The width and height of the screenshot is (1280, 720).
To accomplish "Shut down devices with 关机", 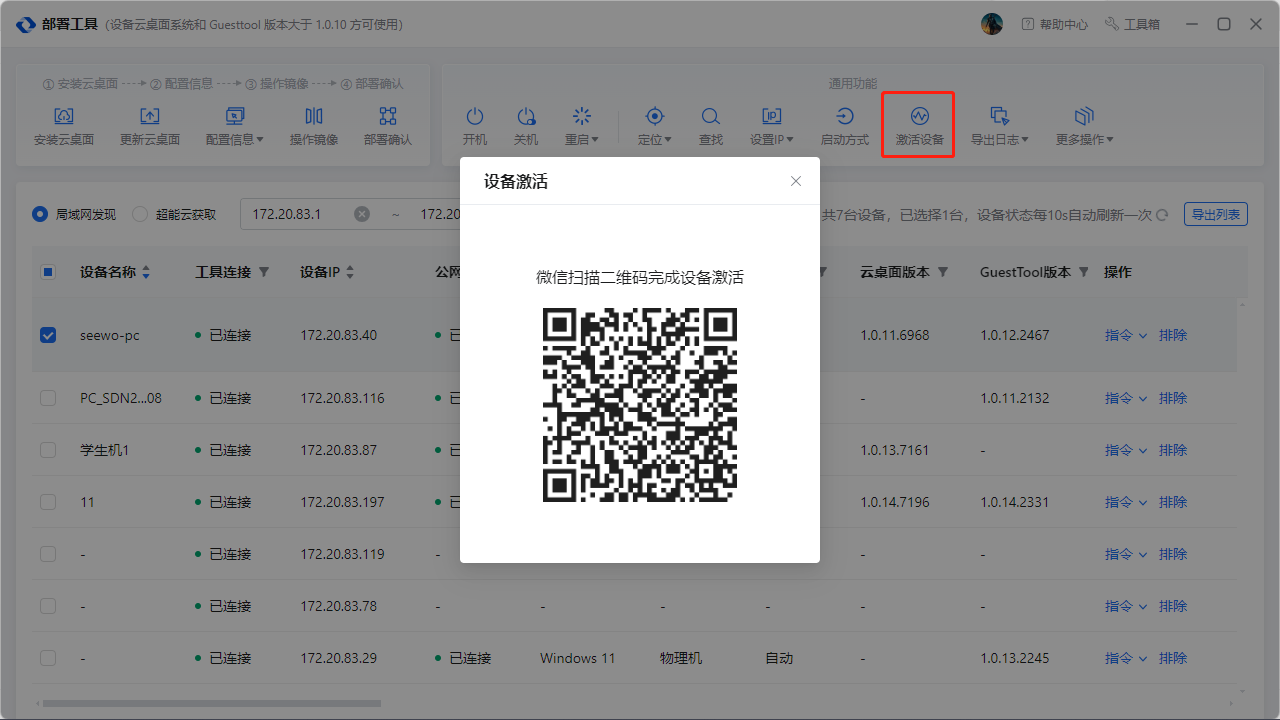I will (x=526, y=127).
